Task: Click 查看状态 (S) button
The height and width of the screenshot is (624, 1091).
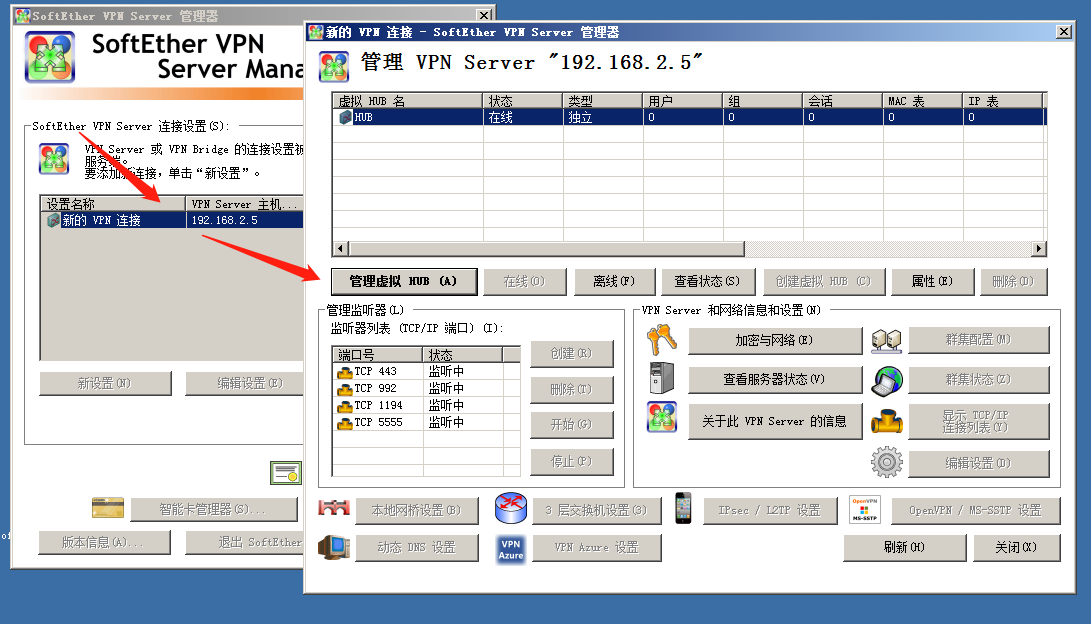Action: point(706,282)
